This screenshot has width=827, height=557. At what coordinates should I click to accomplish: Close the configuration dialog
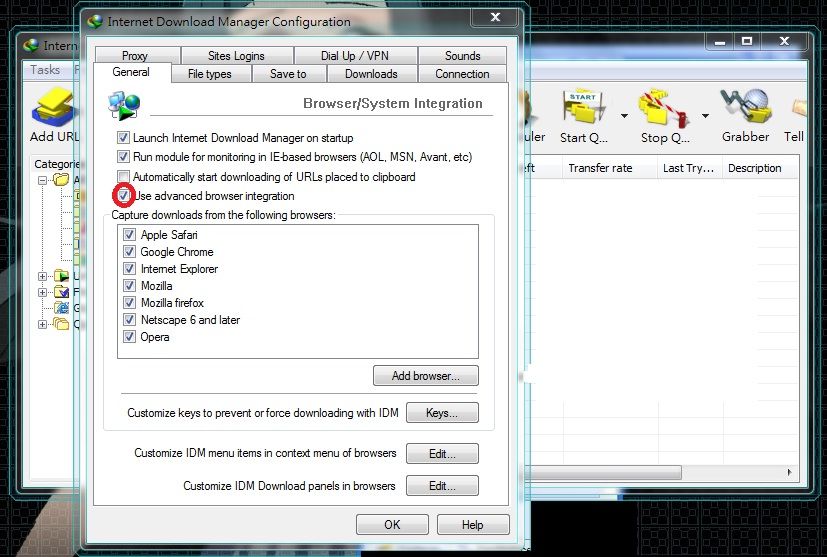coord(495,17)
